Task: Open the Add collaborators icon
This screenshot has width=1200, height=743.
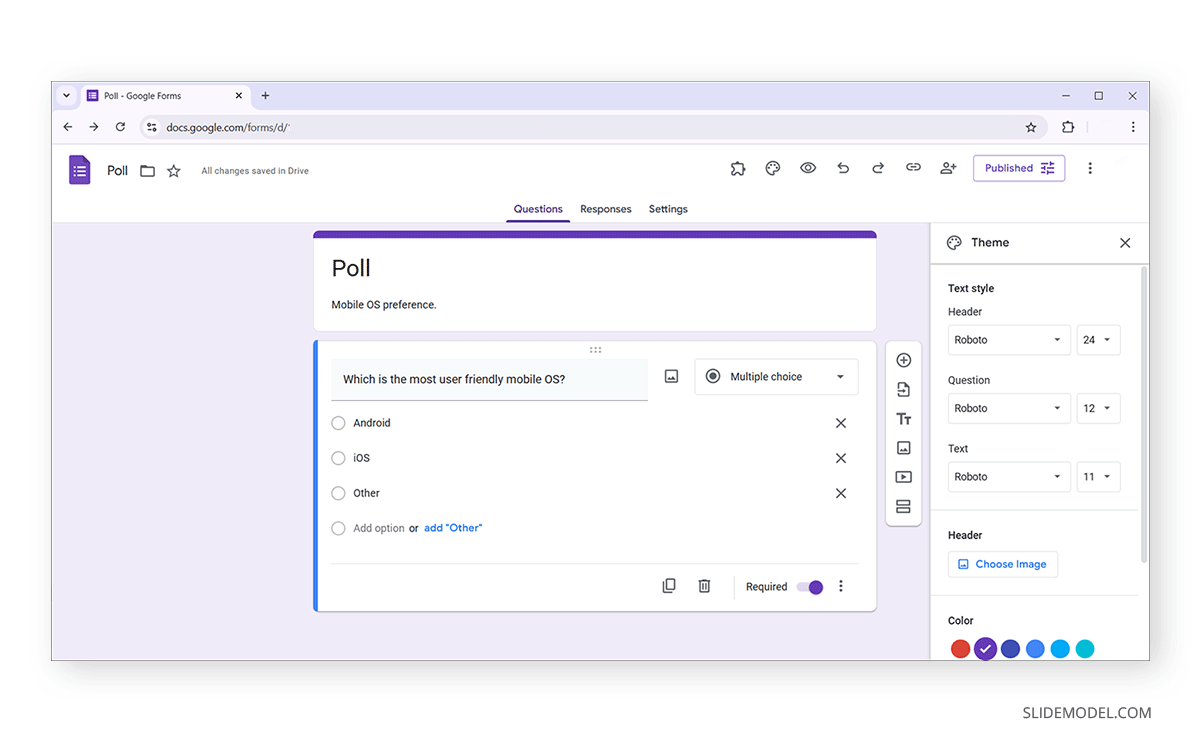Action: tap(948, 168)
